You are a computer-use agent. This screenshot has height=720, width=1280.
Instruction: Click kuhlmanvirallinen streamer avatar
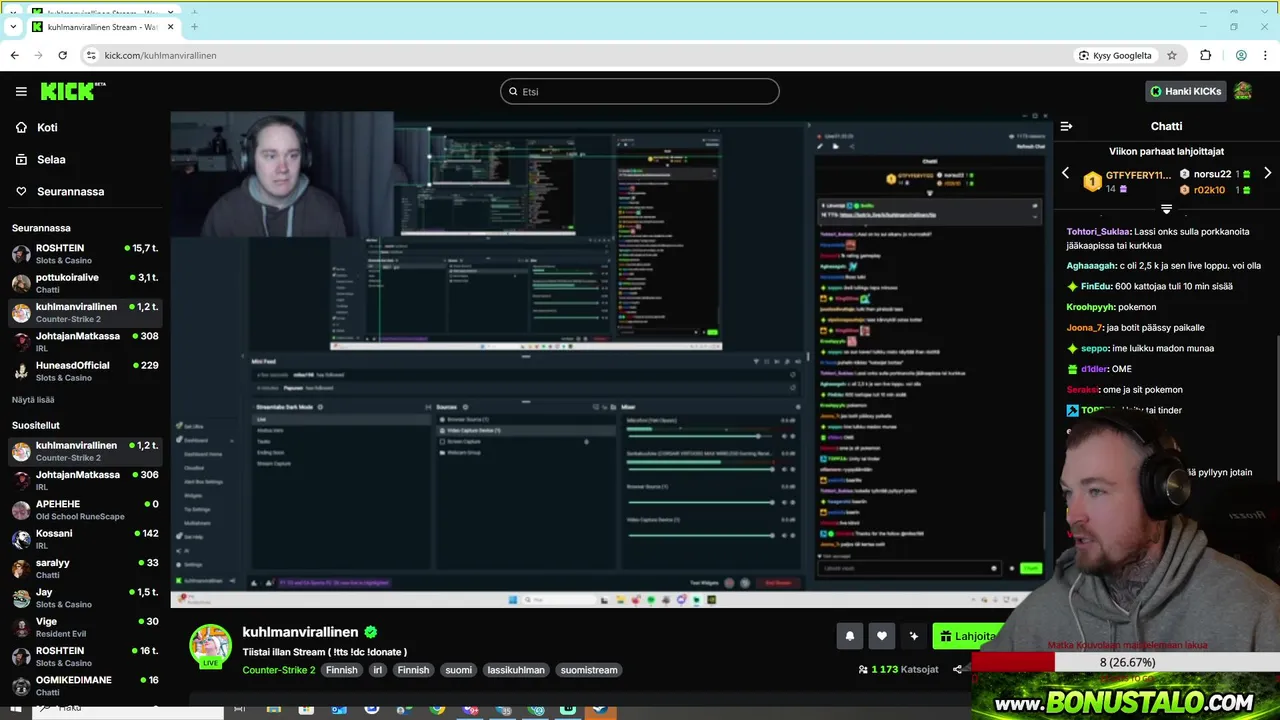click(211, 644)
